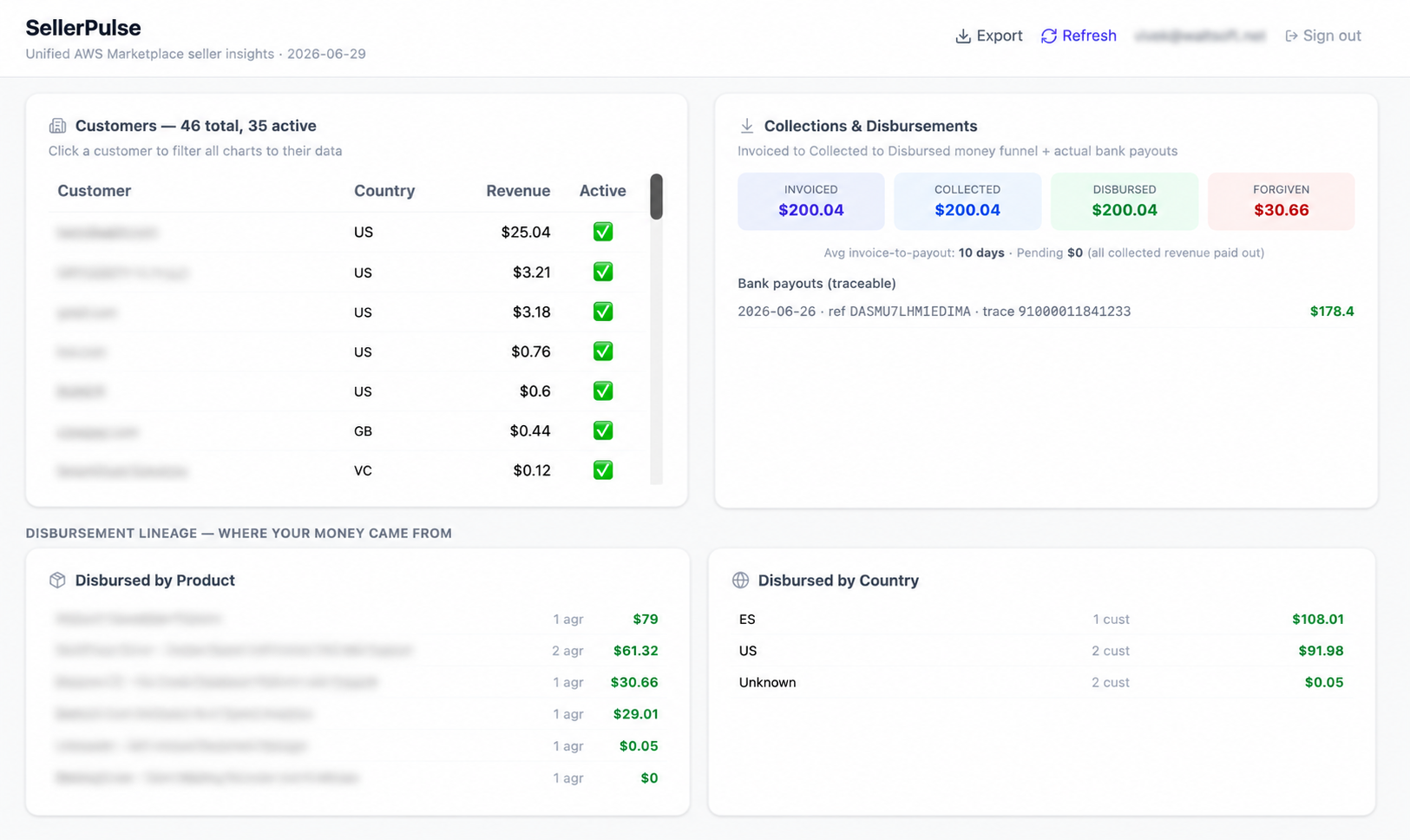Select the INVOICED $200.04 card
This screenshot has width=1410, height=840.
[x=811, y=201]
